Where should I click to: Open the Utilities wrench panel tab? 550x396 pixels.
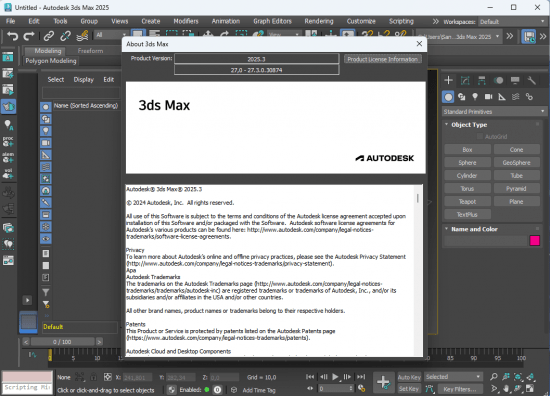click(x=532, y=80)
